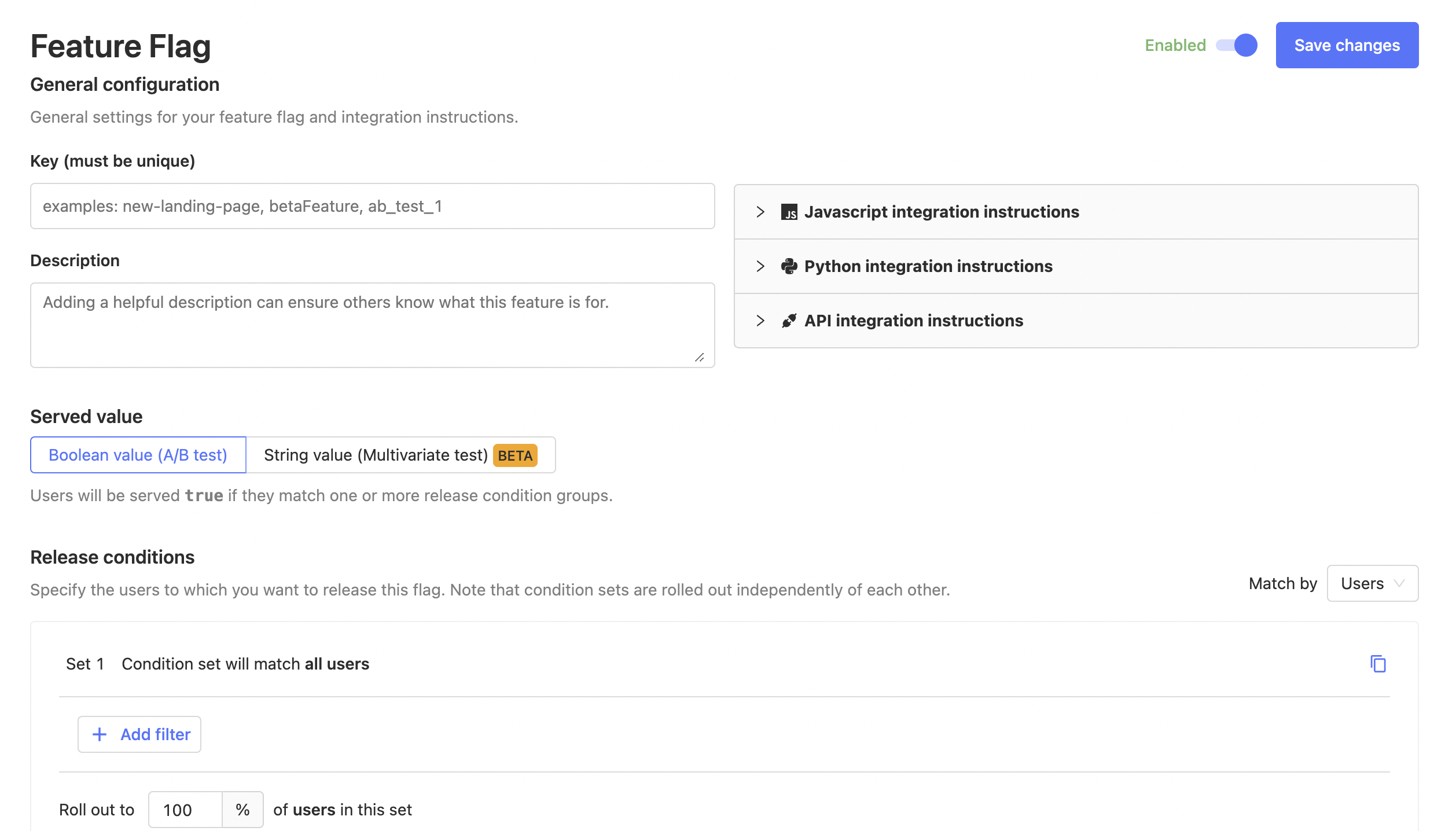Click the Add filter button
Screen dimensions: 1456x831
pyautogui.click(x=139, y=734)
